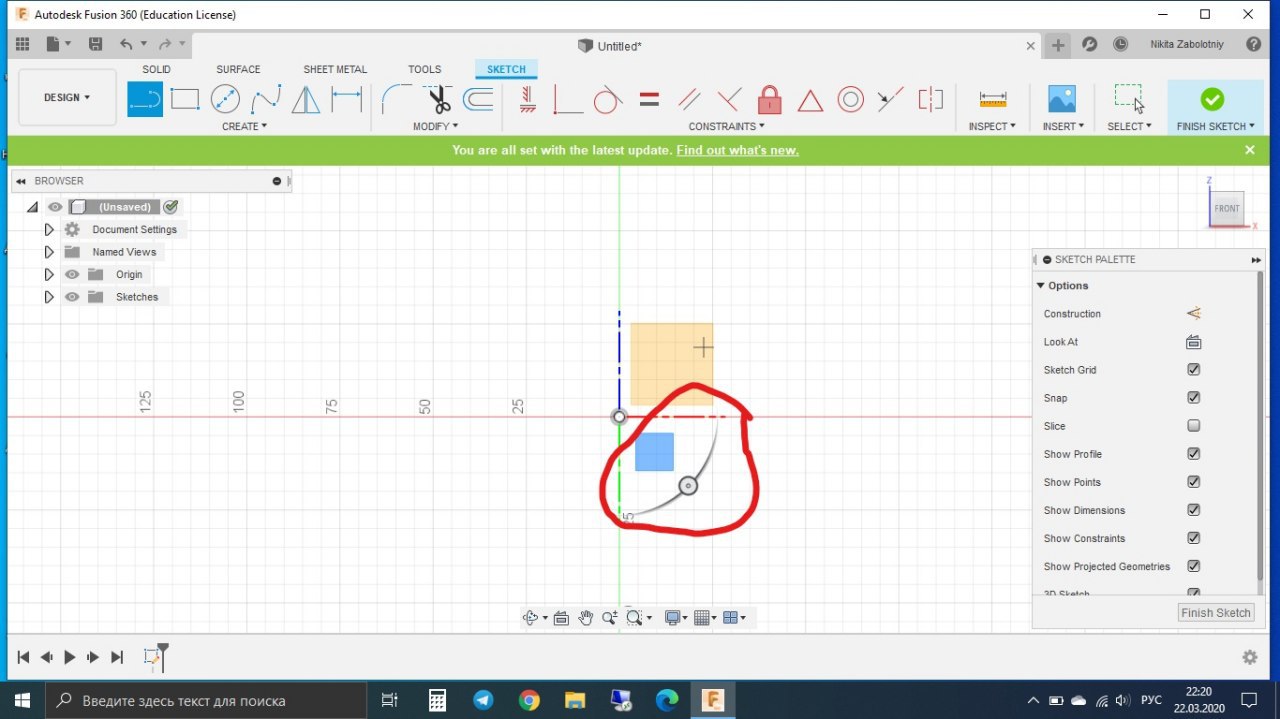Click the FRONT face of the ViewCube
The width and height of the screenshot is (1280, 719).
1227,209
